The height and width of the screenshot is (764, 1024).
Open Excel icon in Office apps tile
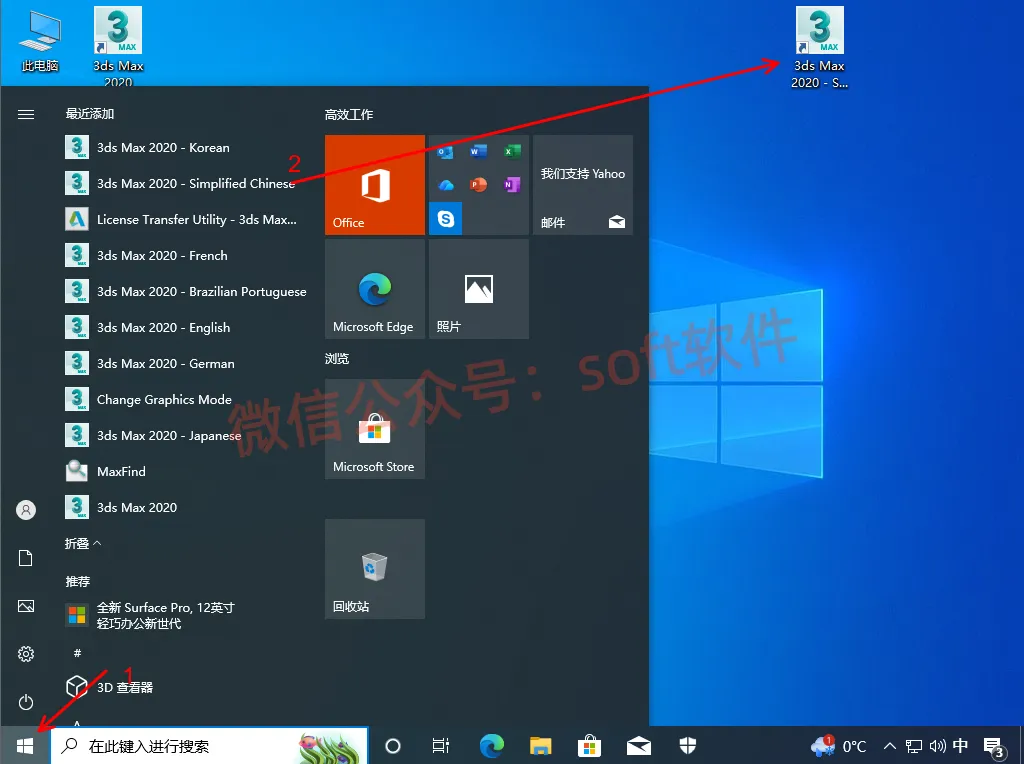(512, 151)
